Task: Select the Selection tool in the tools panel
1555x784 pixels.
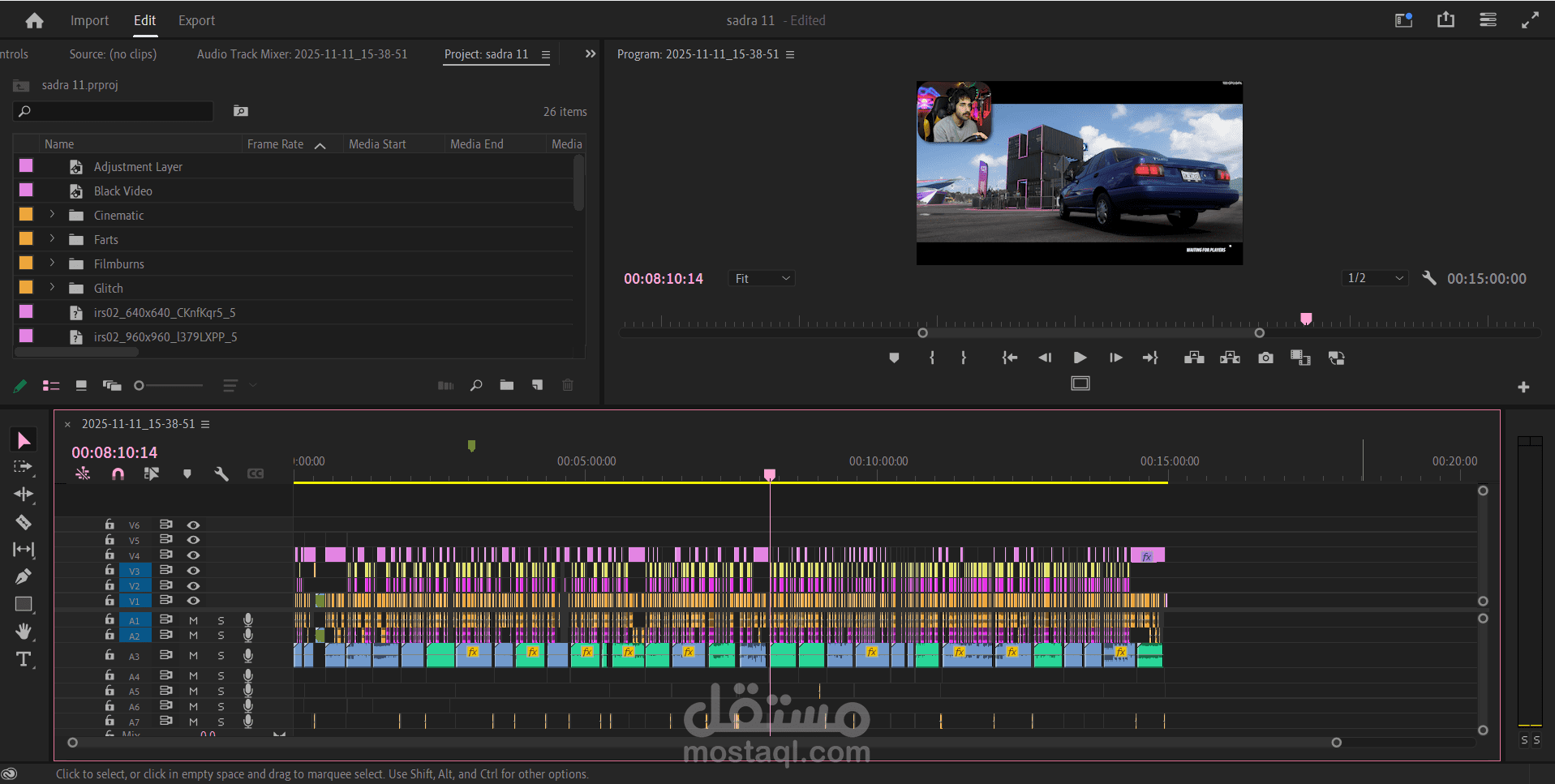Action: click(24, 440)
